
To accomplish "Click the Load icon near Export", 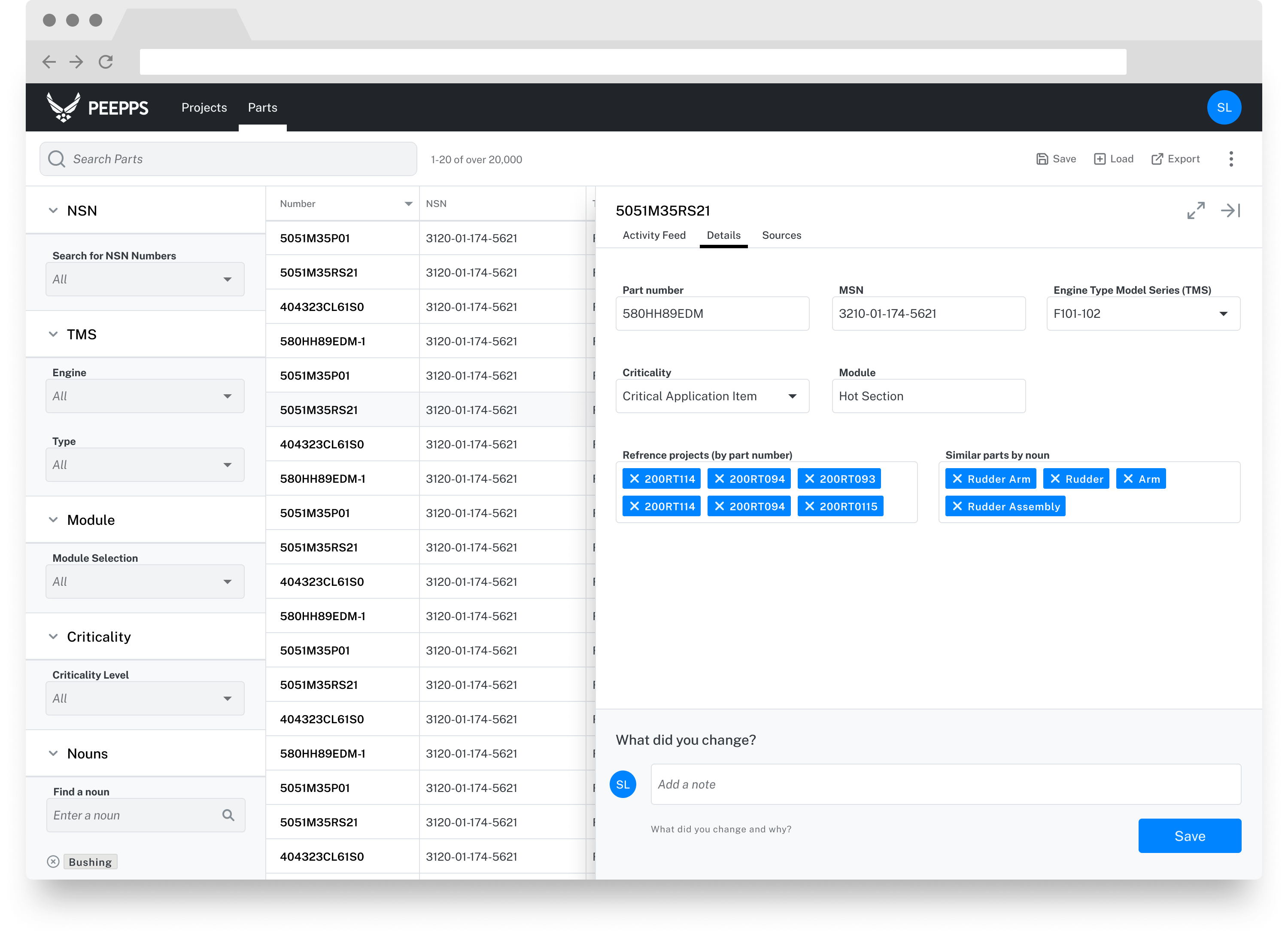I will tap(1100, 159).
